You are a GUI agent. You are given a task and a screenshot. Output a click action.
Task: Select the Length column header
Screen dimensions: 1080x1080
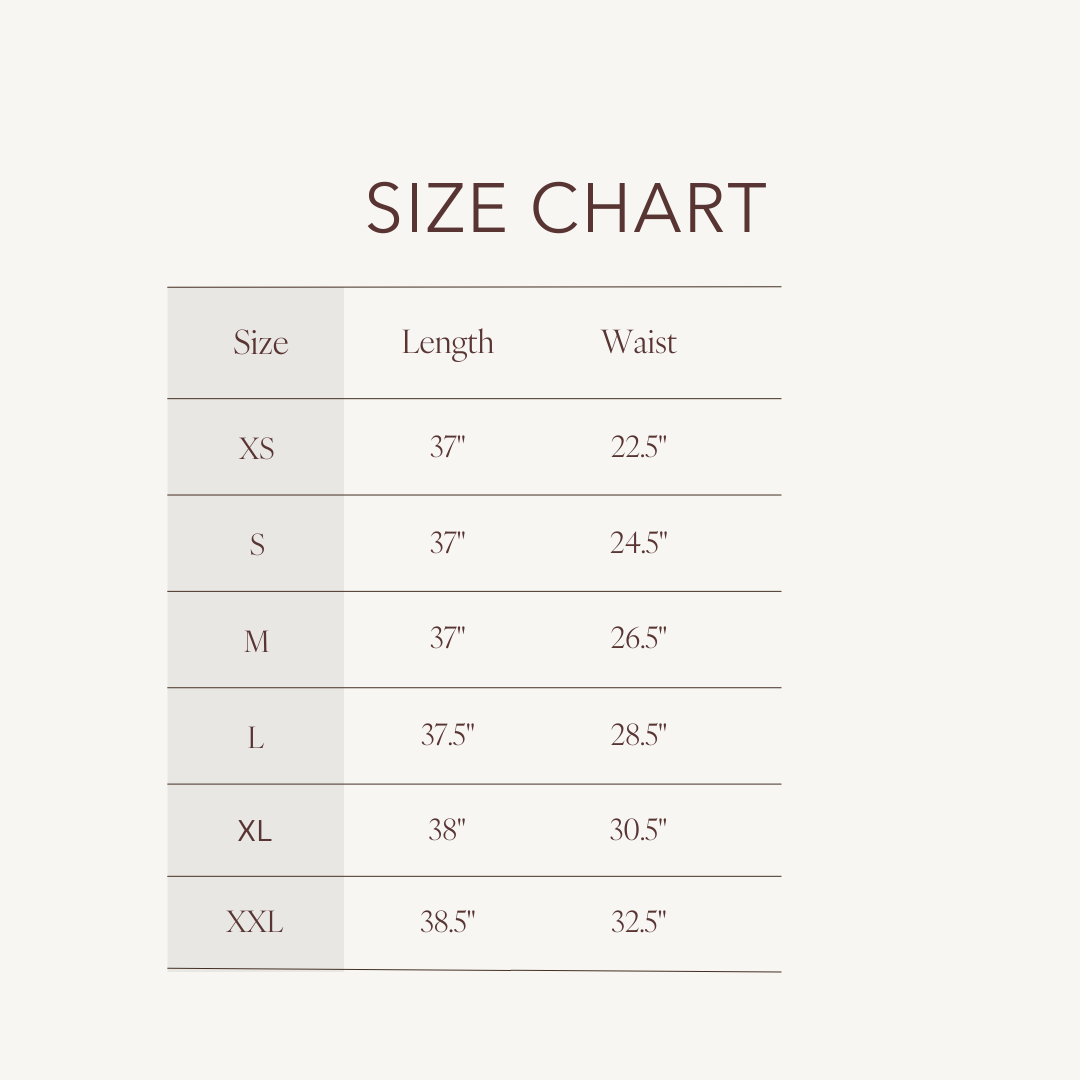point(447,343)
